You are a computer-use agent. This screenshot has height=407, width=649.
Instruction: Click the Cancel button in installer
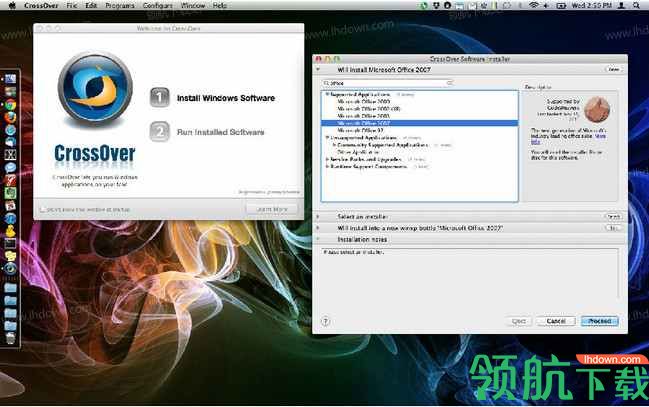(x=556, y=321)
